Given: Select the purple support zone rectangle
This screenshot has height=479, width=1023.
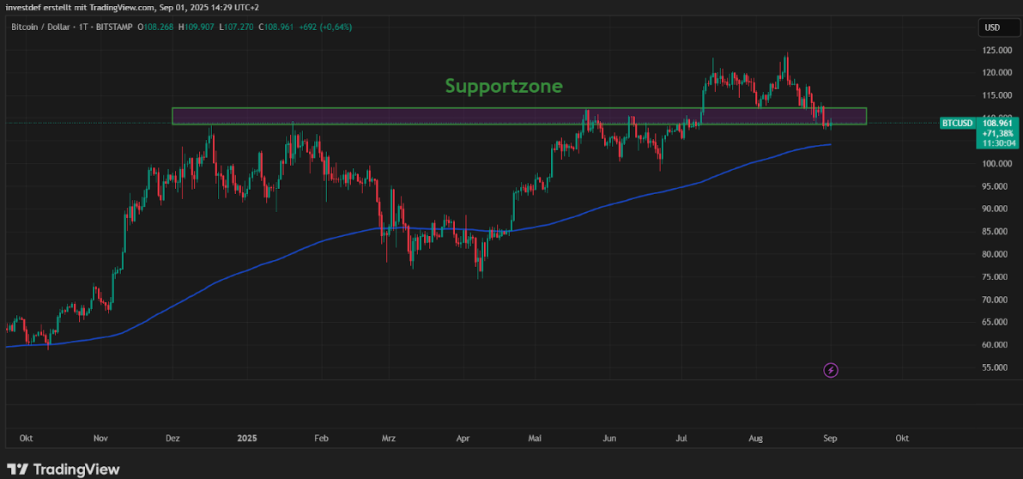Looking at the screenshot, I should coord(400,117).
